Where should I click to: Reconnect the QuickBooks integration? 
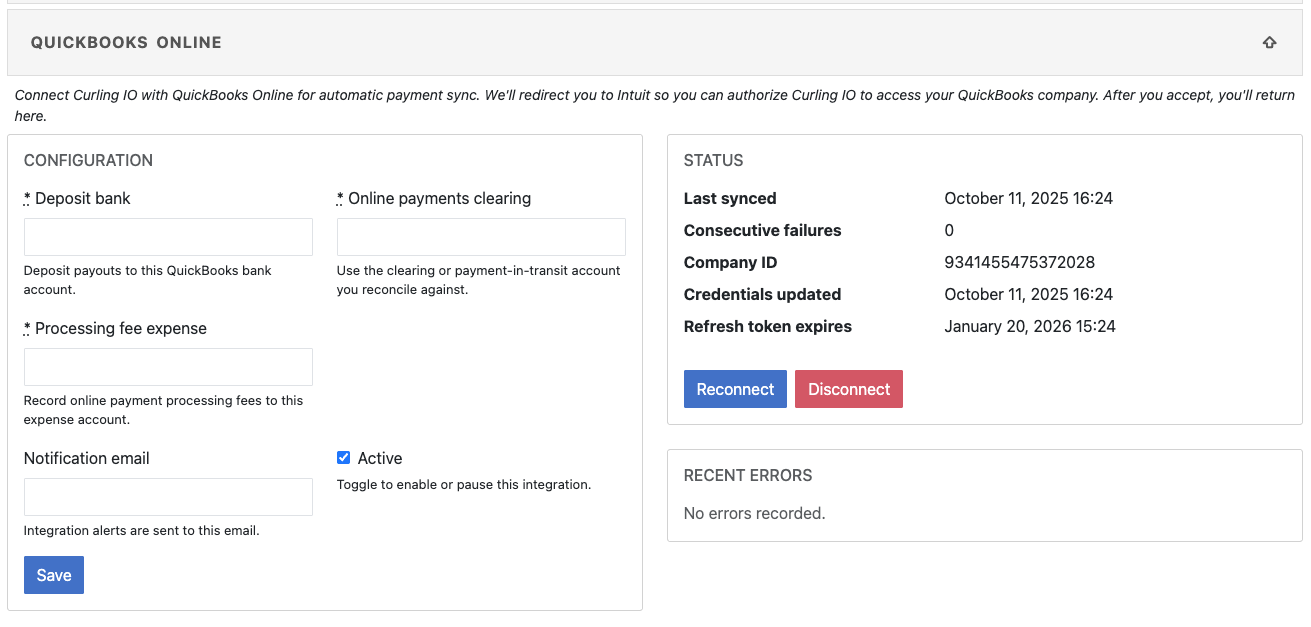(x=735, y=389)
